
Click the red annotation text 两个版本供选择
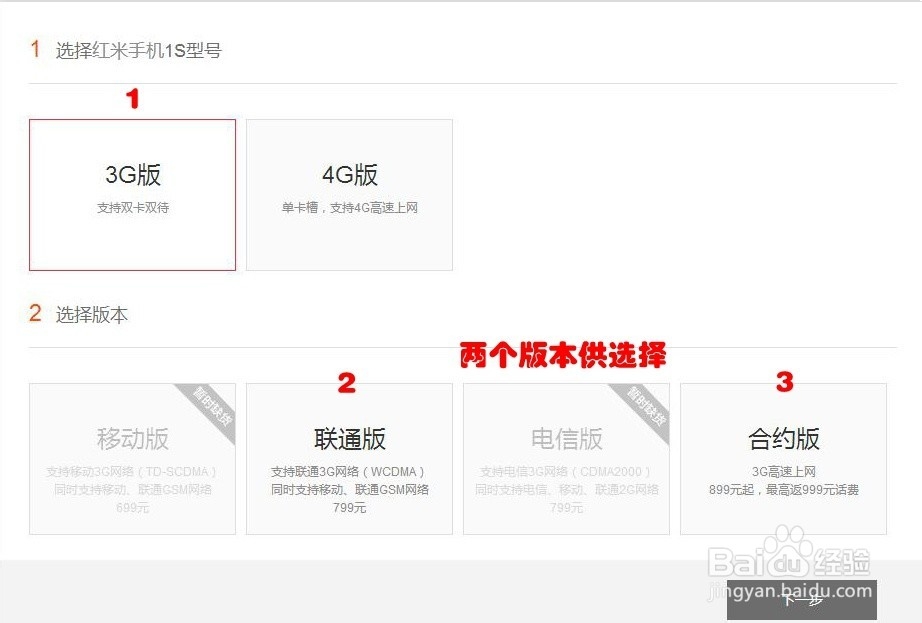(564, 355)
